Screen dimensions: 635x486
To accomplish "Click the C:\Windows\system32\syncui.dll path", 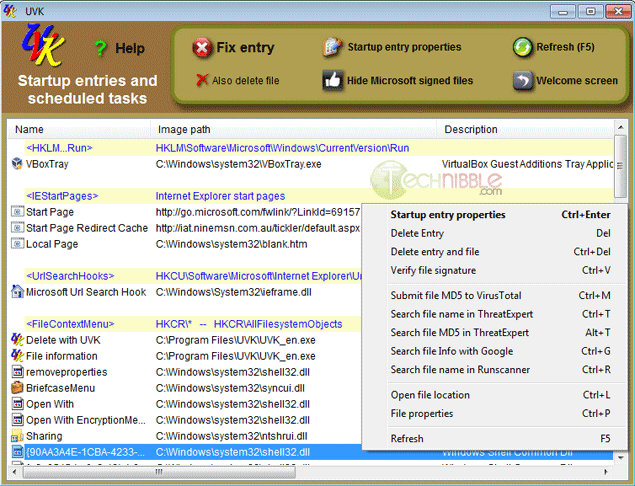I will pos(230,388).
